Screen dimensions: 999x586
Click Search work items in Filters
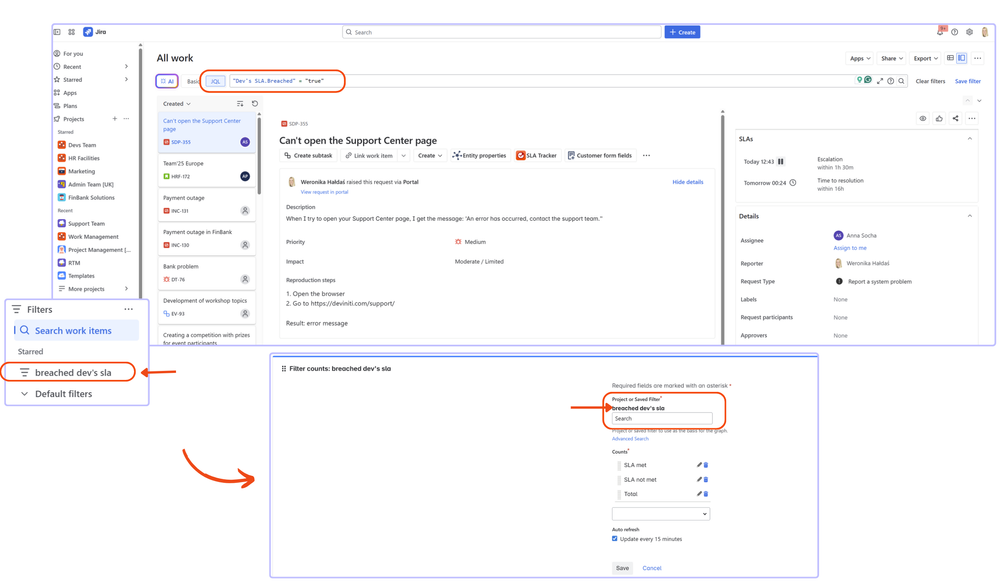pyautogui.click(x=76, y=330)
